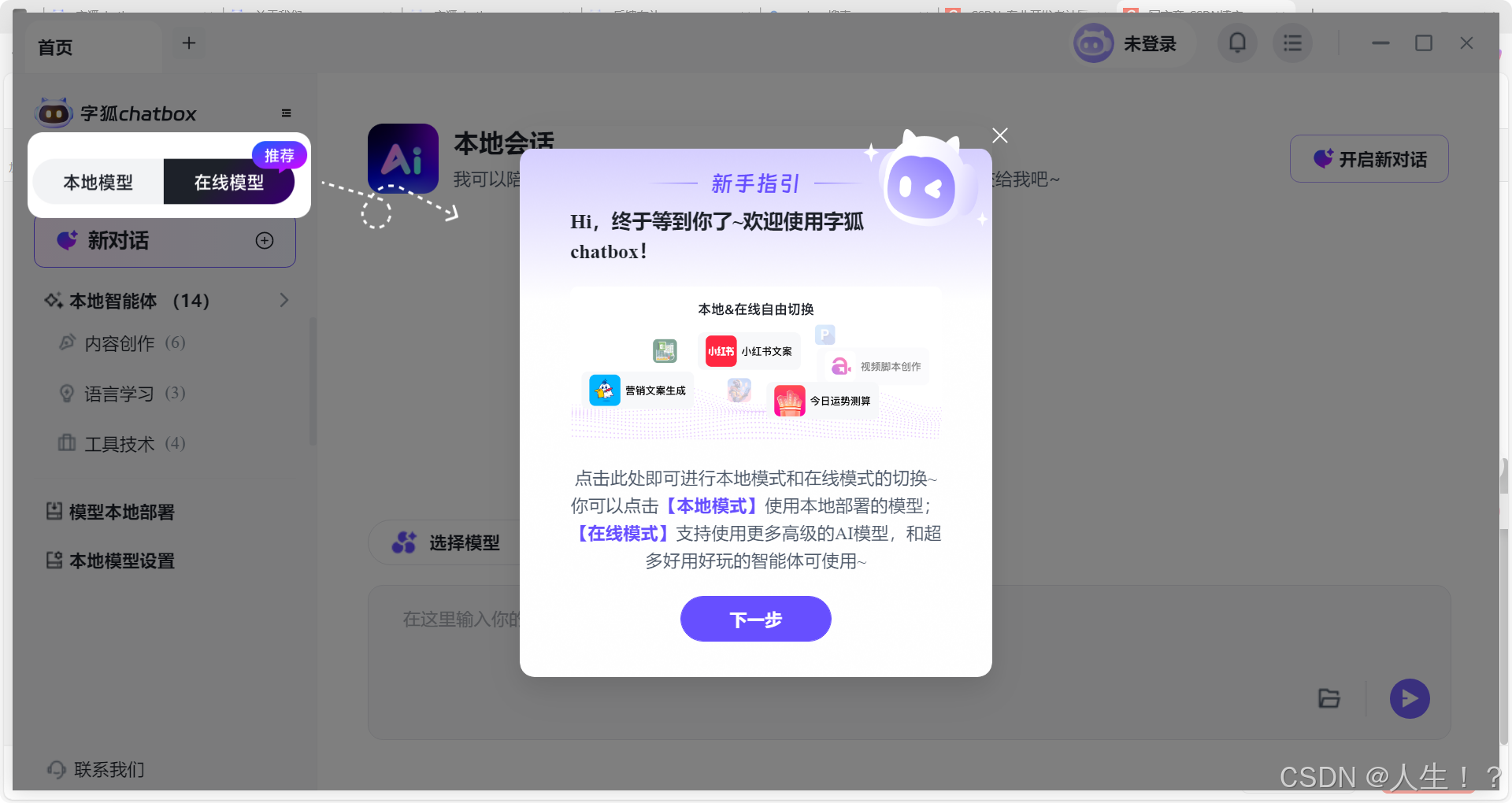Open 模型本地部署 page
The height and width of the screenshot is (803, 1512).
click(122, 512)
